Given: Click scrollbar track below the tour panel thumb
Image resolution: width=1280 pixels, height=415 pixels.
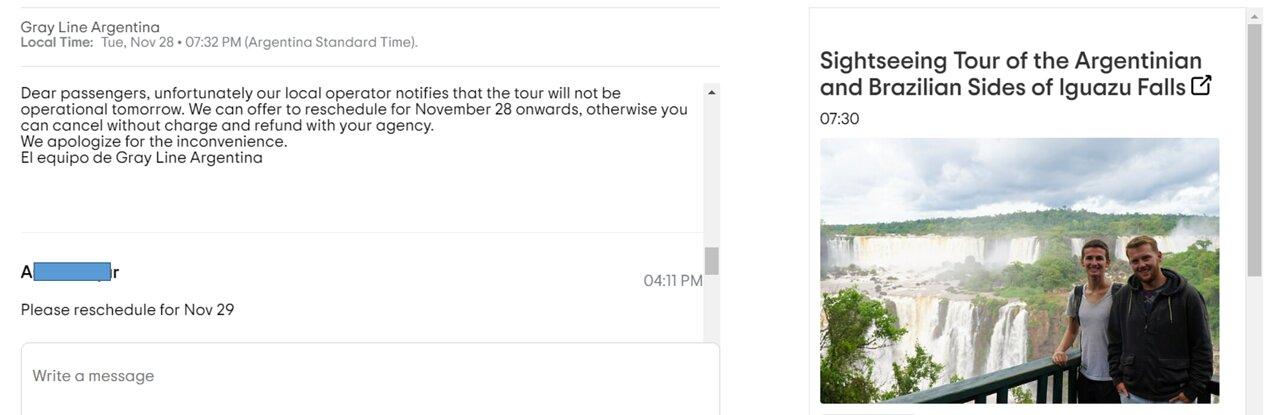Looking at the screenshot, I should click(x=1254, y=345).
